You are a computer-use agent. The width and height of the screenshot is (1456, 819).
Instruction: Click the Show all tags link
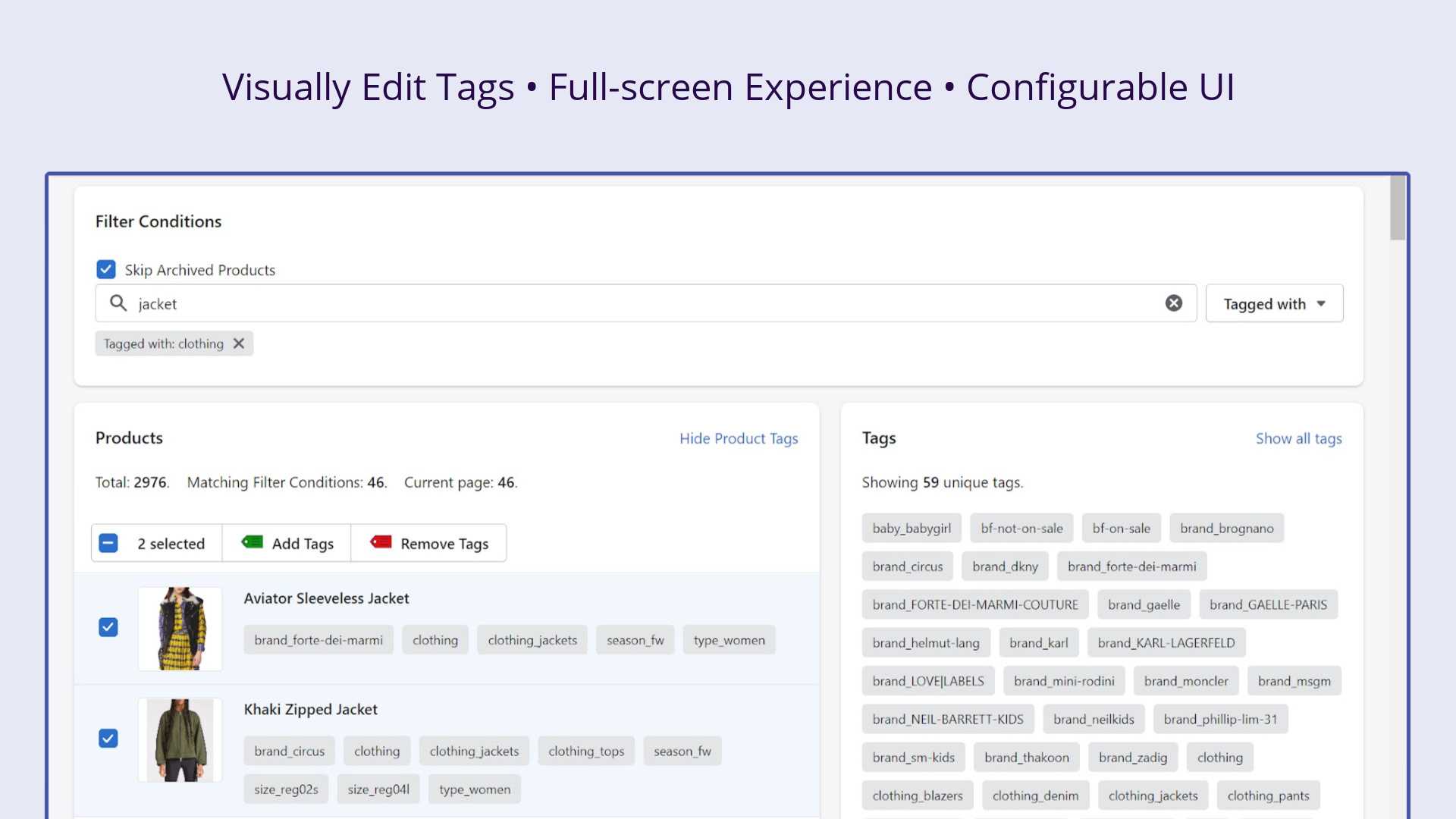[1298, 438]
